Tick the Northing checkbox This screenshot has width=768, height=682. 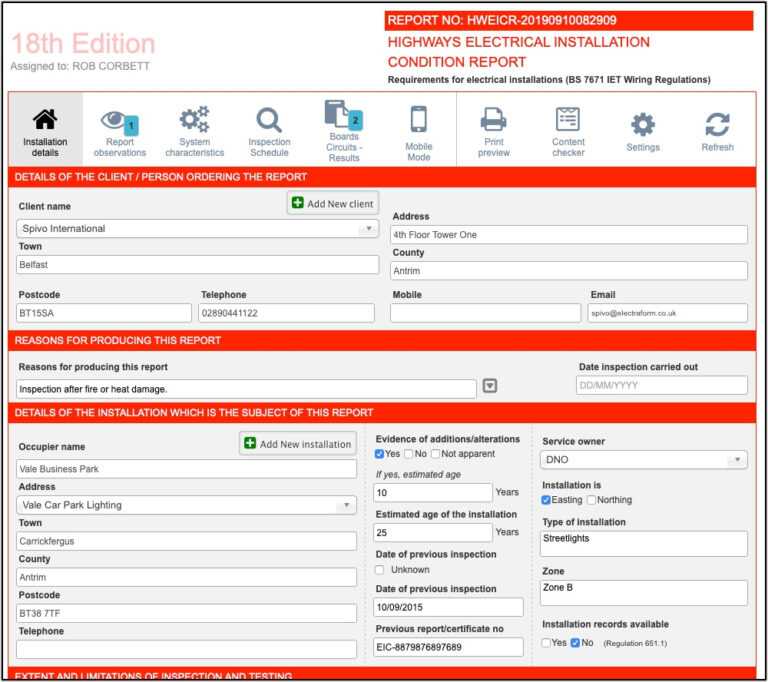591,500
